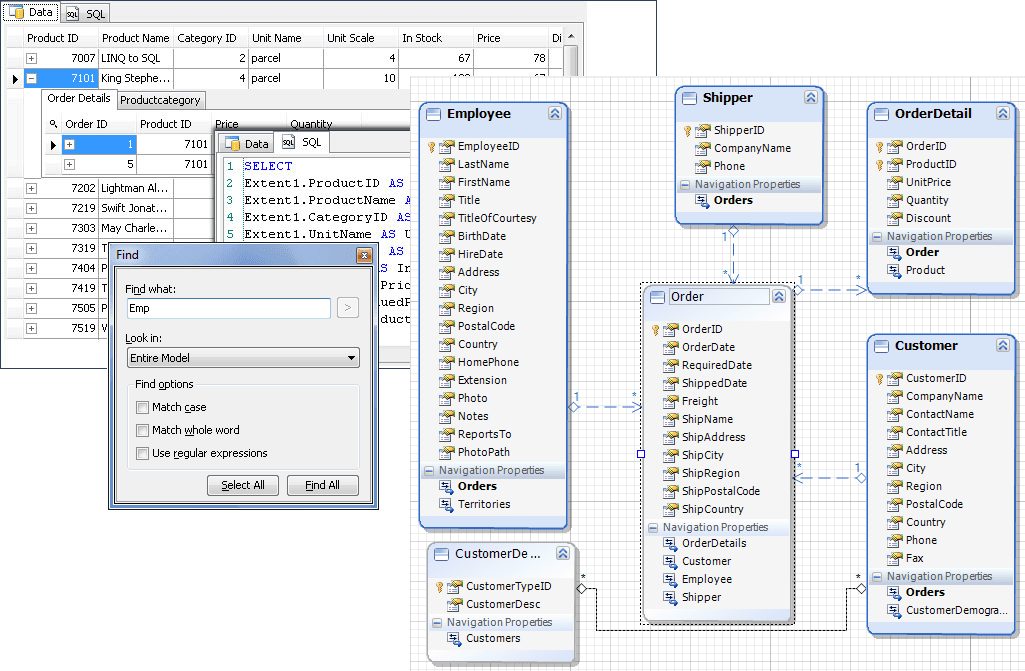Close the Find dialog
This screenshot has width=1025, height=671.
(365, 255)
